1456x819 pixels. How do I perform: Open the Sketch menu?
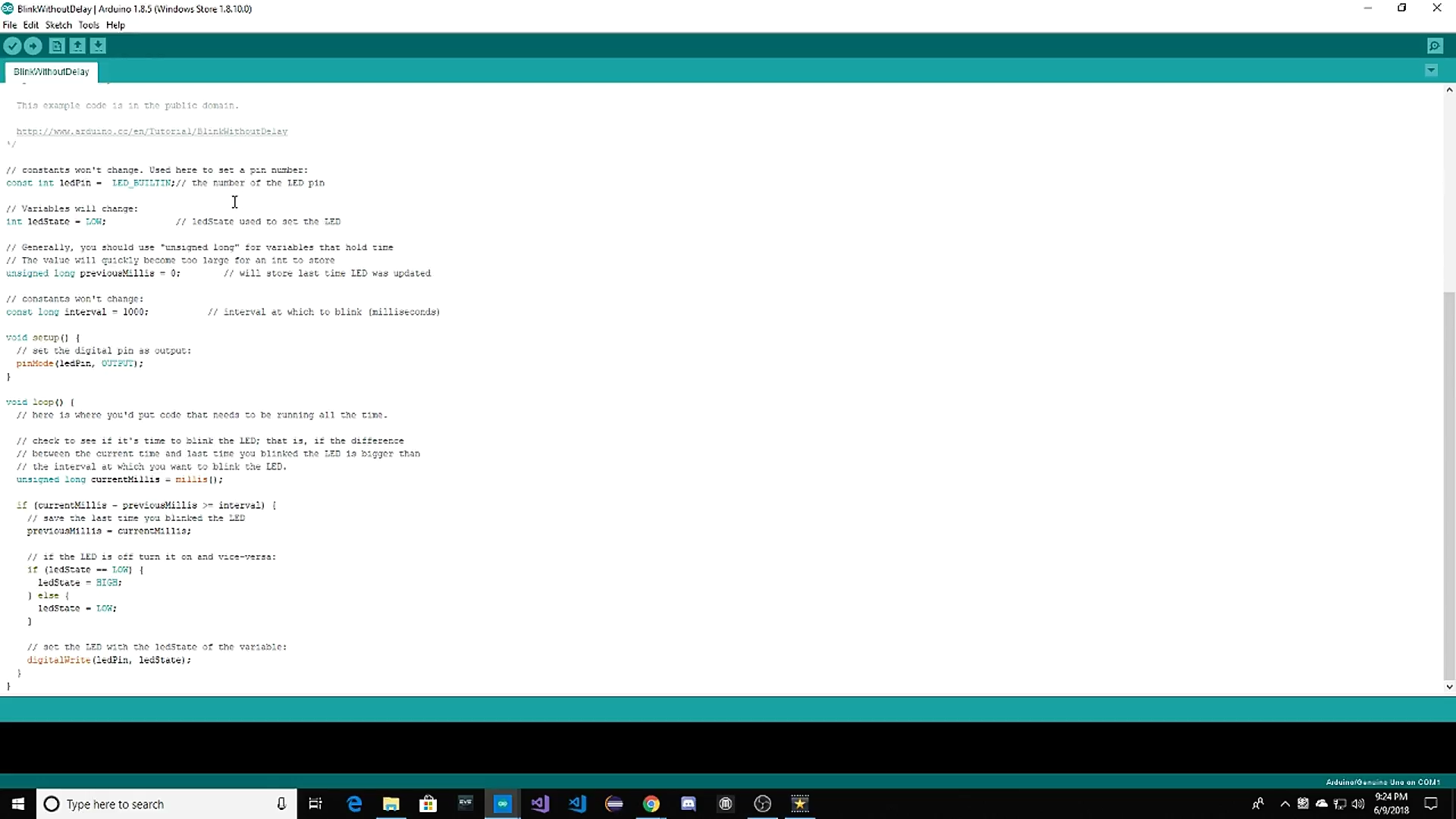pos(58,25)
